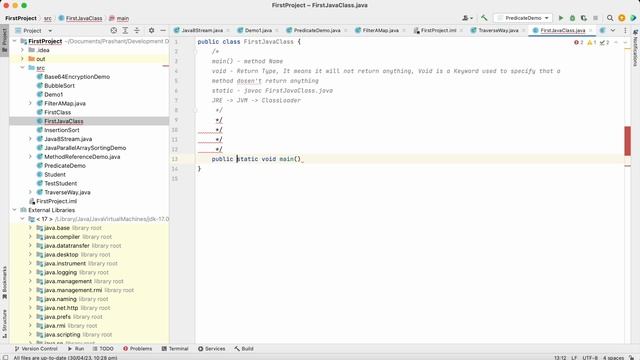This screenshot has height=360, width=640.
Task: Collapse the FirstProject root folder
Action: pos(14,41)
